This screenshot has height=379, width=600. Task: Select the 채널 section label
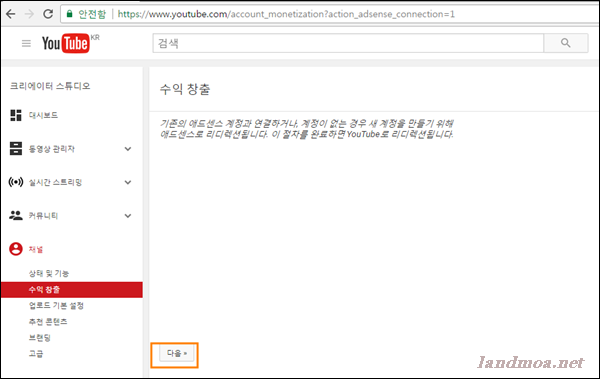pyautogui.click(x=36, y=249)
